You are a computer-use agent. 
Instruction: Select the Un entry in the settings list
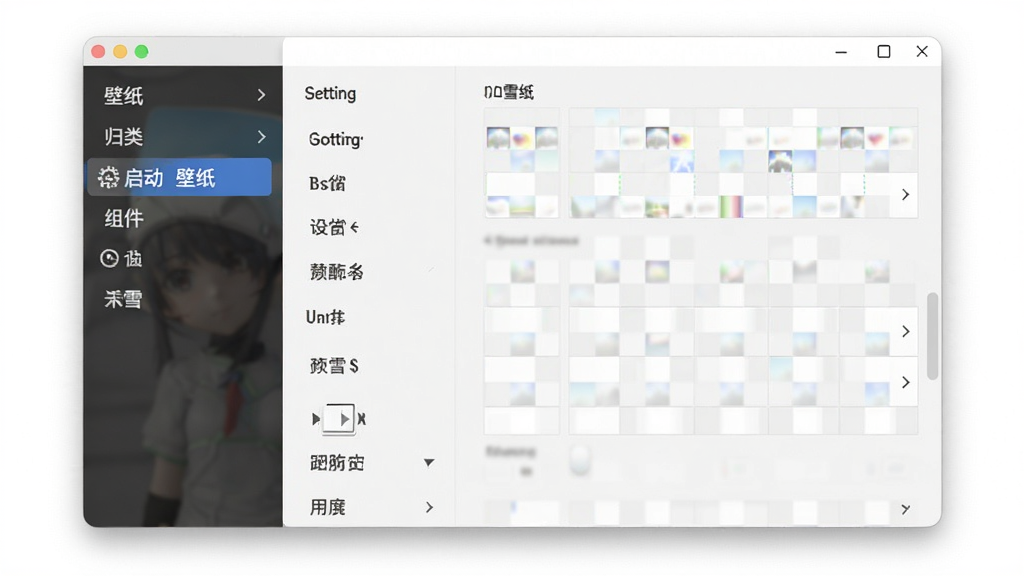pos(325,317)
